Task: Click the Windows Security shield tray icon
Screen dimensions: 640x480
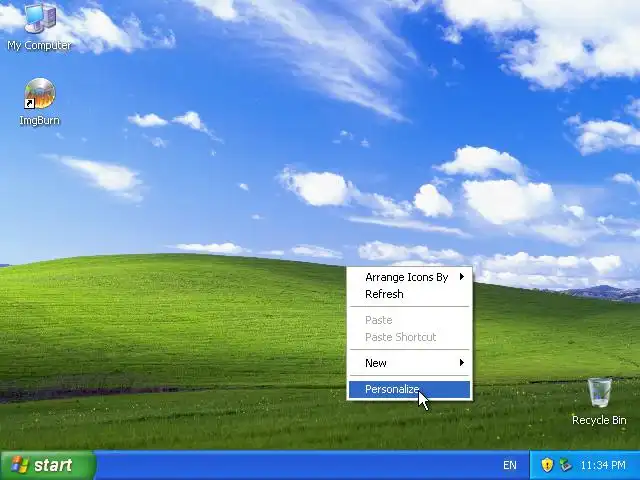Action: [547, 465]
